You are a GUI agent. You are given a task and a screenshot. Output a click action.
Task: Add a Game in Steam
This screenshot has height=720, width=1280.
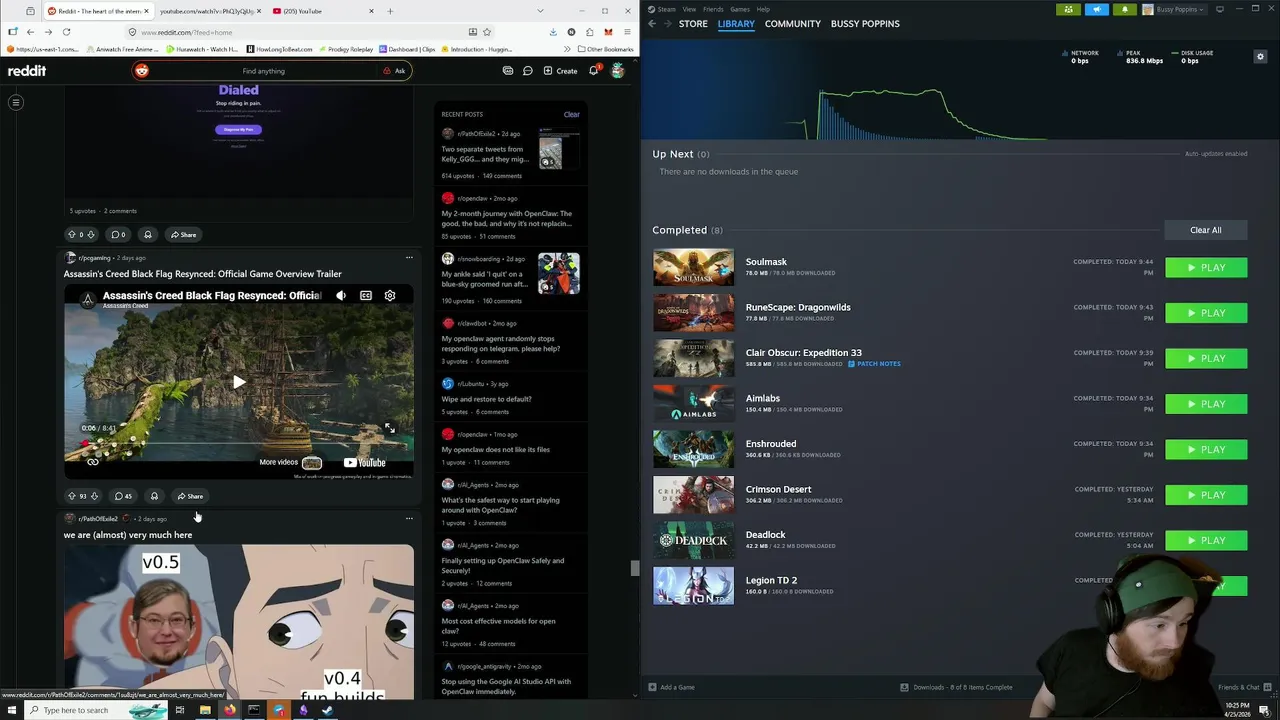tap(671, 687)
